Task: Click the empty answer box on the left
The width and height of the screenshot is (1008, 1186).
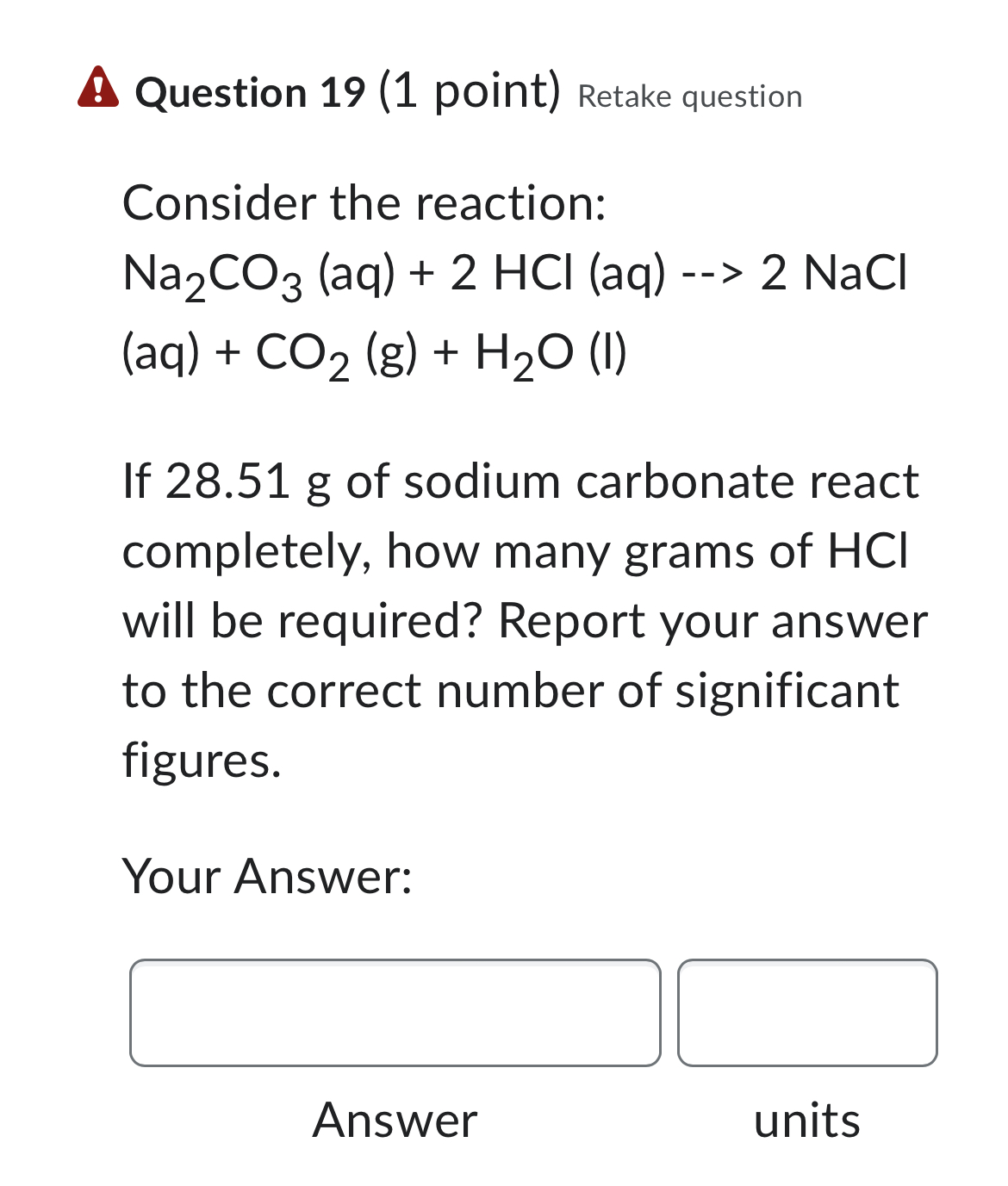Action: [x=395, y=1013]
